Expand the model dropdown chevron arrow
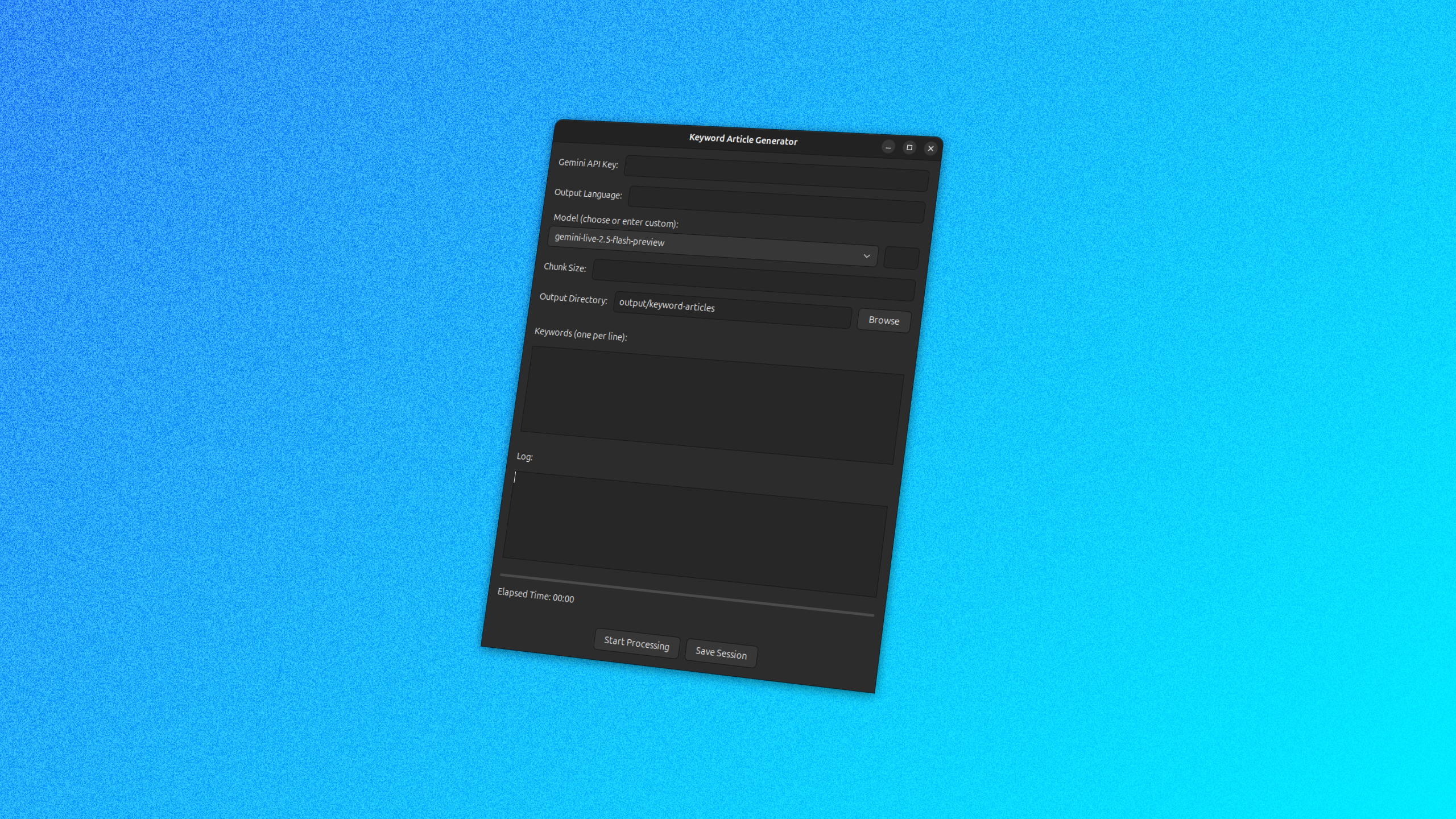This screenshot has height=819, width=1456. pyautogui.click(x=866, y=256)
